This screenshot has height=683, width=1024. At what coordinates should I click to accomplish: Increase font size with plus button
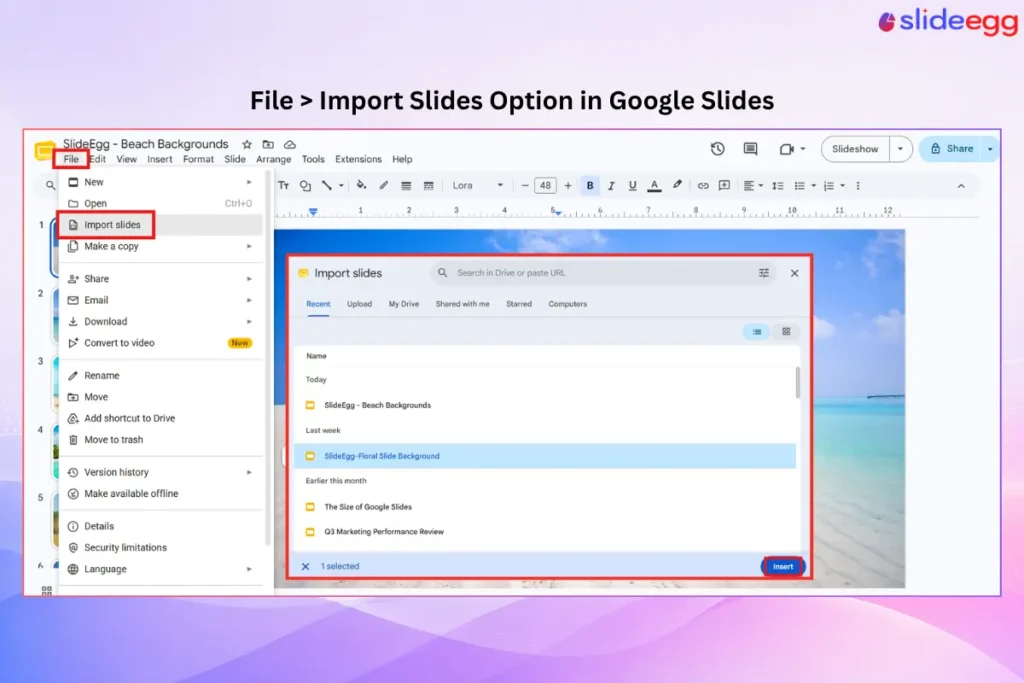(568, 185)
